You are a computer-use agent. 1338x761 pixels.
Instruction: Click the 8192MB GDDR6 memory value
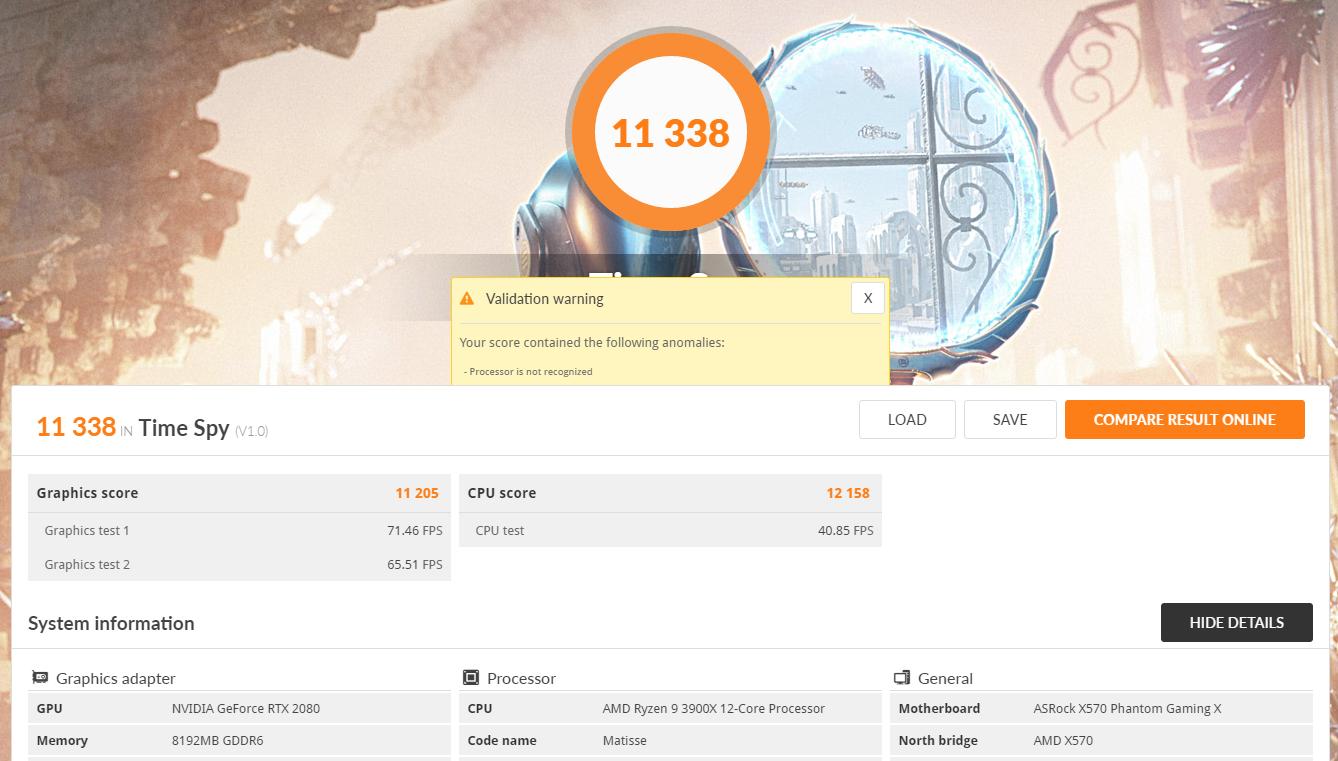217,741
